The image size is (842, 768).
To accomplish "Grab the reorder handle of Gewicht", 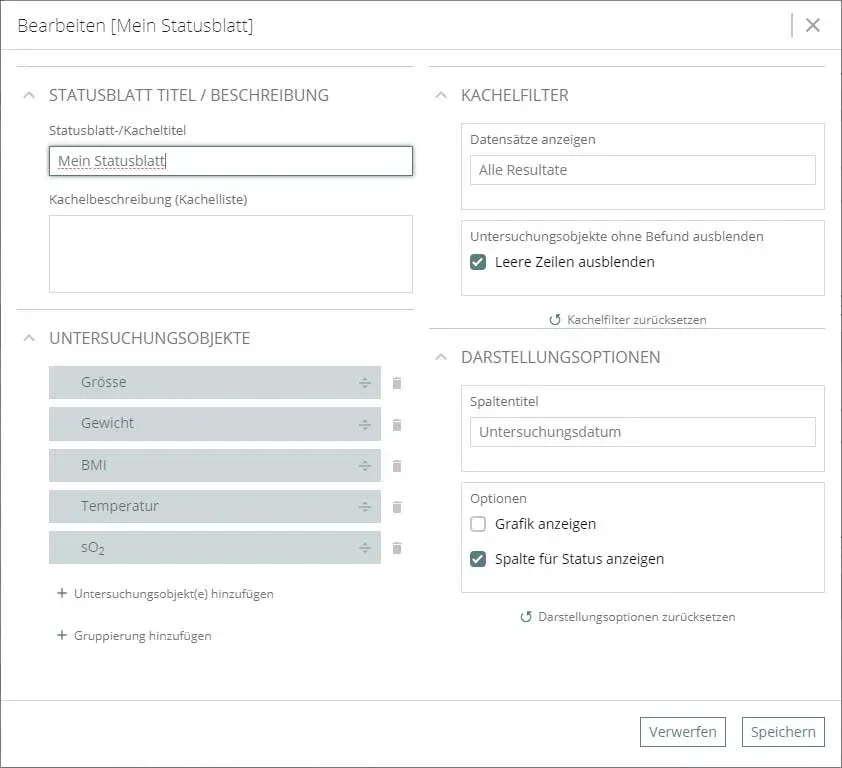I will pyautogui.click(x=365, y=425).
